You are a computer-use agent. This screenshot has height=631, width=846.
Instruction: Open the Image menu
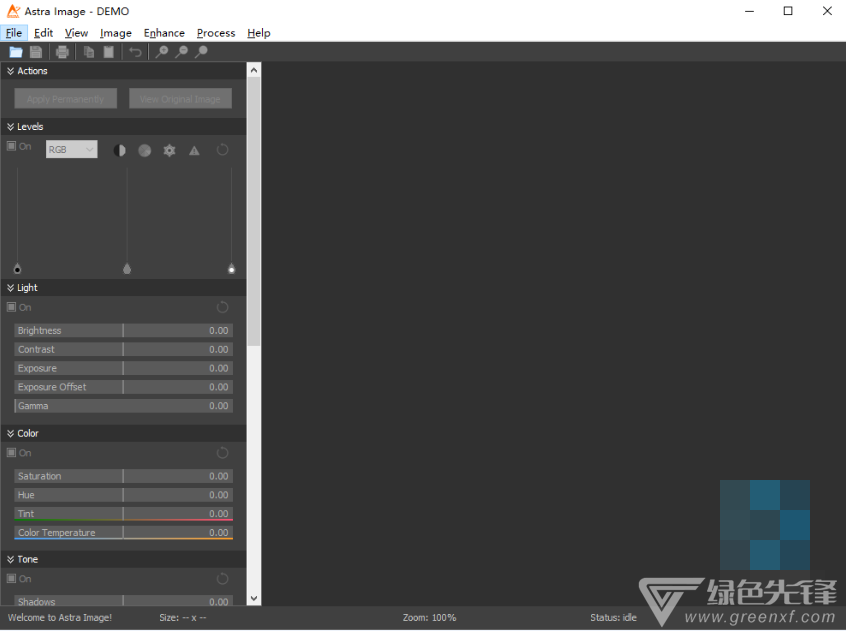[115, 33]
